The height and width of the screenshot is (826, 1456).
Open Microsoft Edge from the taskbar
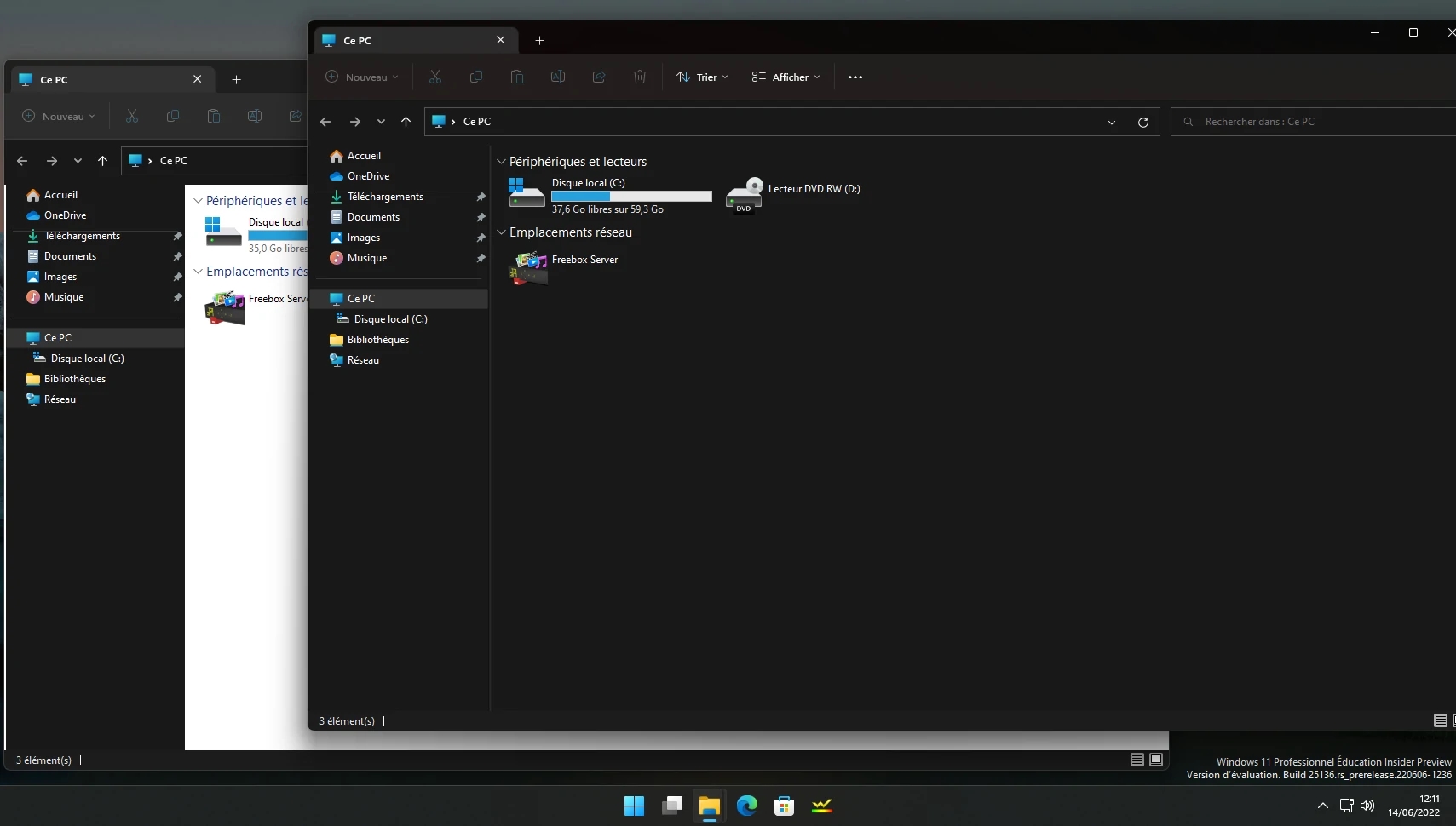747,806
